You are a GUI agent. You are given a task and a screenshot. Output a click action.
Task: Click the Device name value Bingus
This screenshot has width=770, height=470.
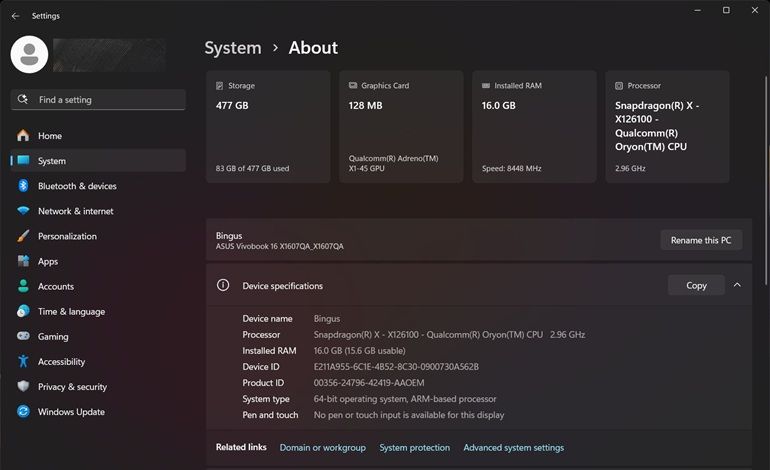coord(327,318)
